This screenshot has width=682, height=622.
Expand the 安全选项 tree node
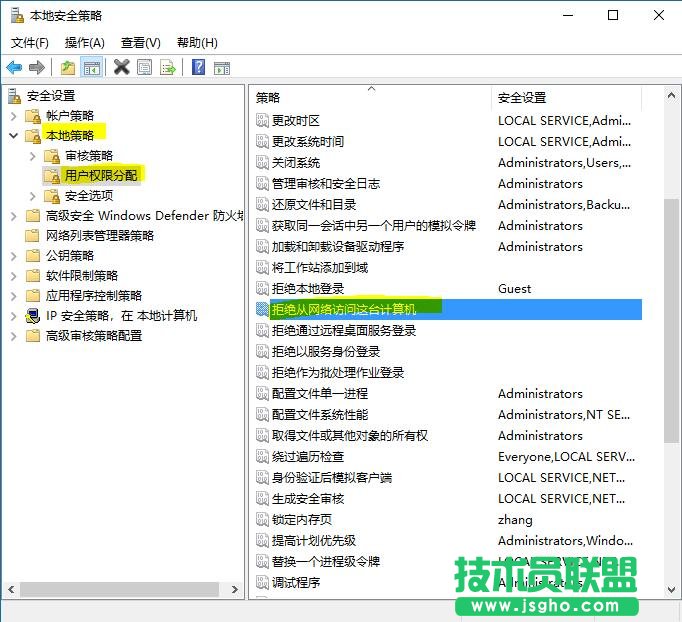(x=33, y=196)
